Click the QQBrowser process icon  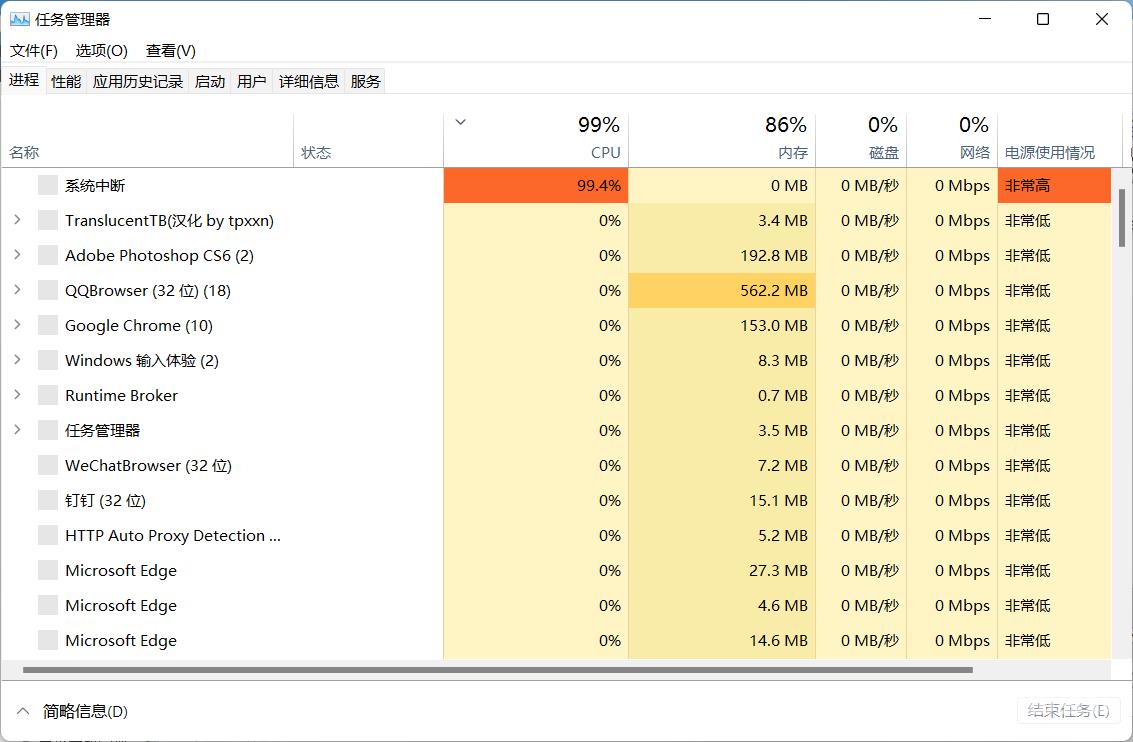47,290
